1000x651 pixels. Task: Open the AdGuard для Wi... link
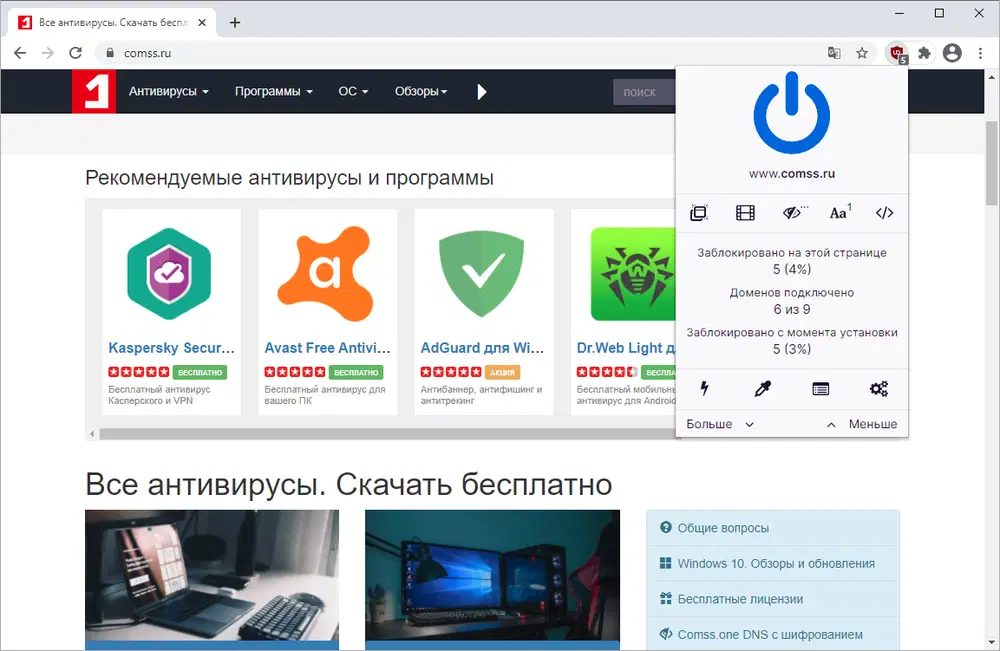coord(482,348)
